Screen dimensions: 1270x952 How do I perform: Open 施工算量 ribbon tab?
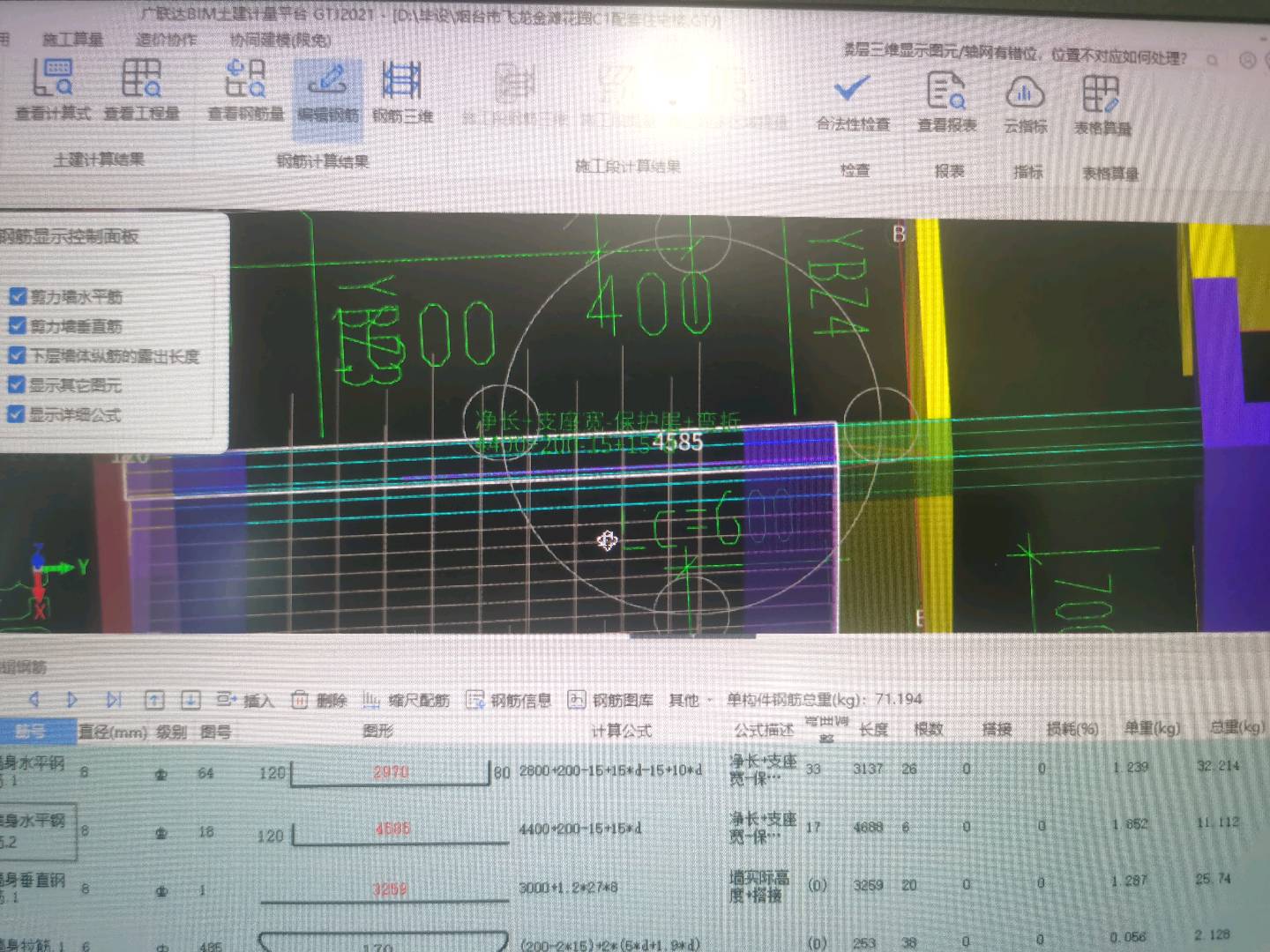(73, 39)
